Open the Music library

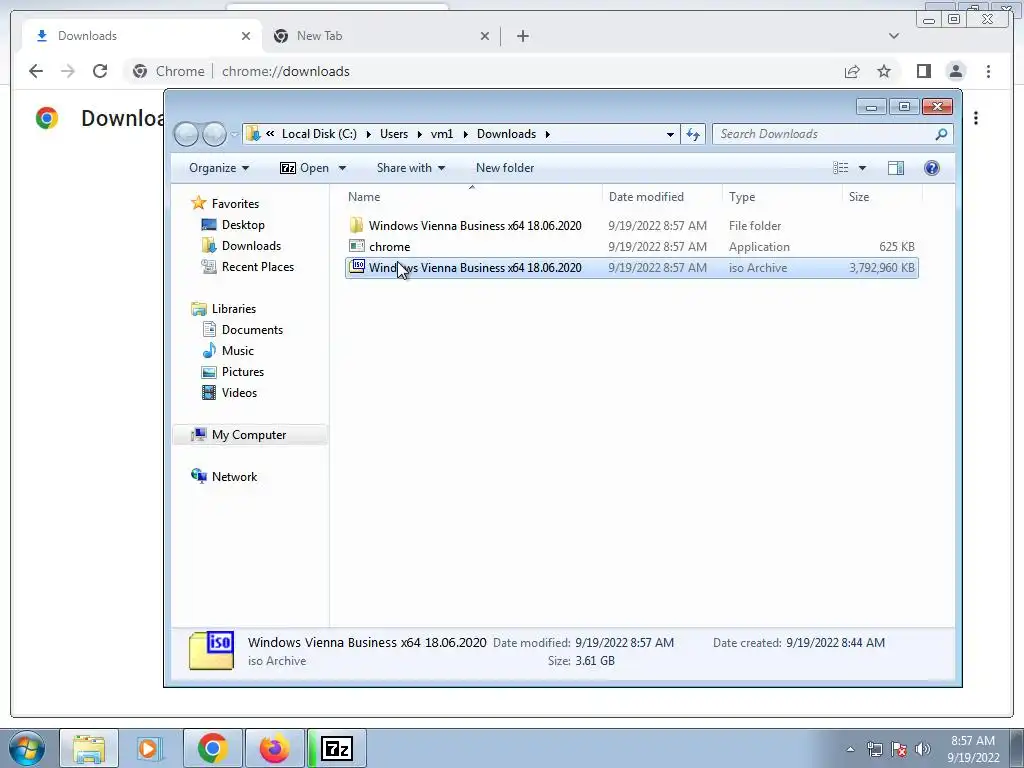click(x=238, y=351)
